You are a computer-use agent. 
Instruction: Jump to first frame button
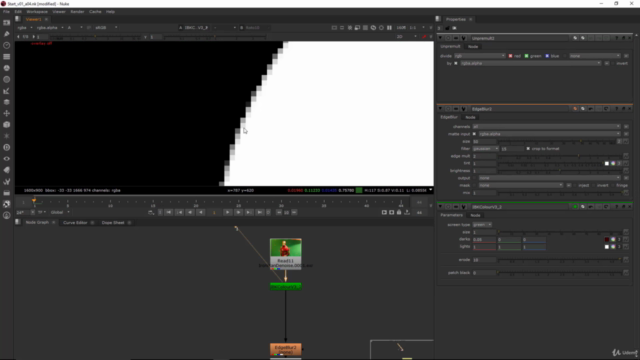[x=169, y=212]
